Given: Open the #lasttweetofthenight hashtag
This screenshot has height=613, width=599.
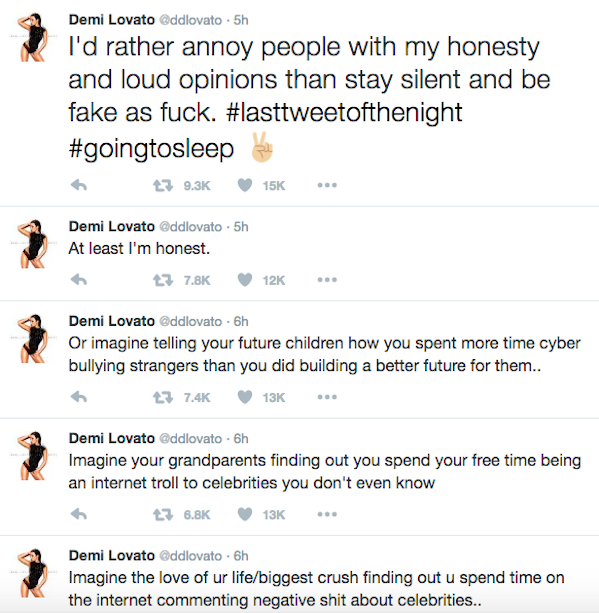Looking at the screenshot, I should (344, 113).
